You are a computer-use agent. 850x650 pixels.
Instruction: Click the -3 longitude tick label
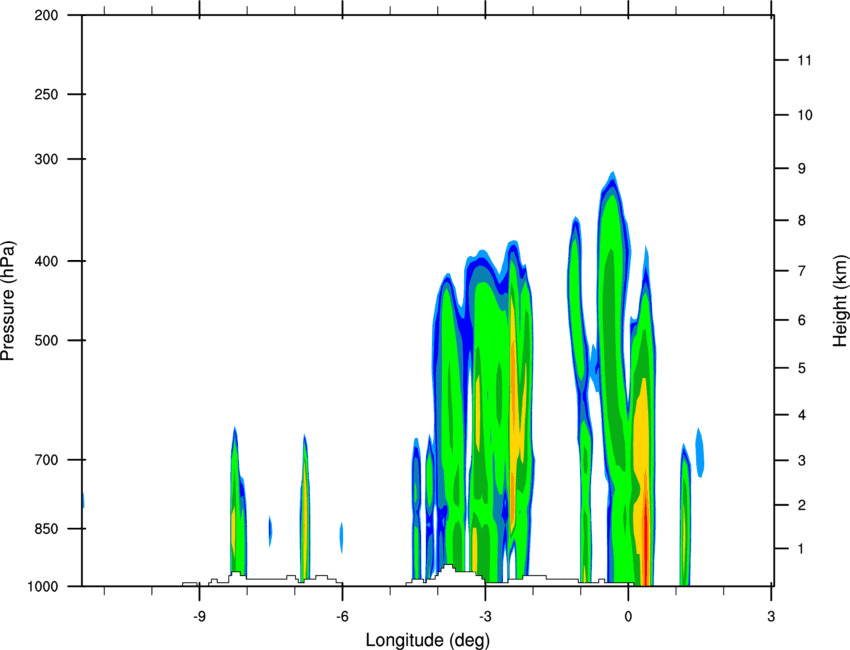pyautogui.click(x=485, y=616)
